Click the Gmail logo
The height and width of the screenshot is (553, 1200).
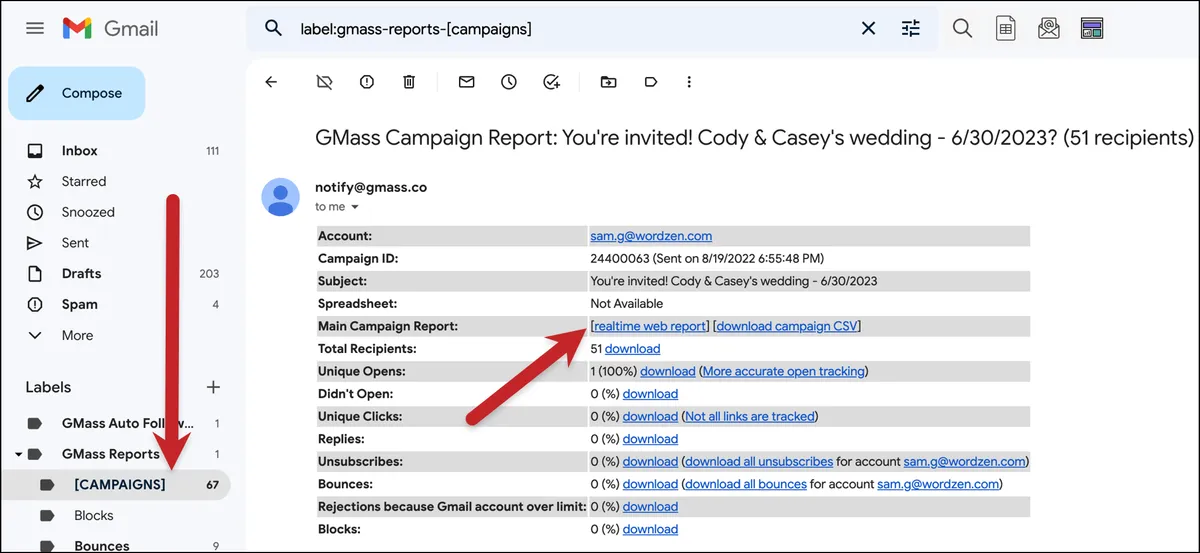pos(110,28)
